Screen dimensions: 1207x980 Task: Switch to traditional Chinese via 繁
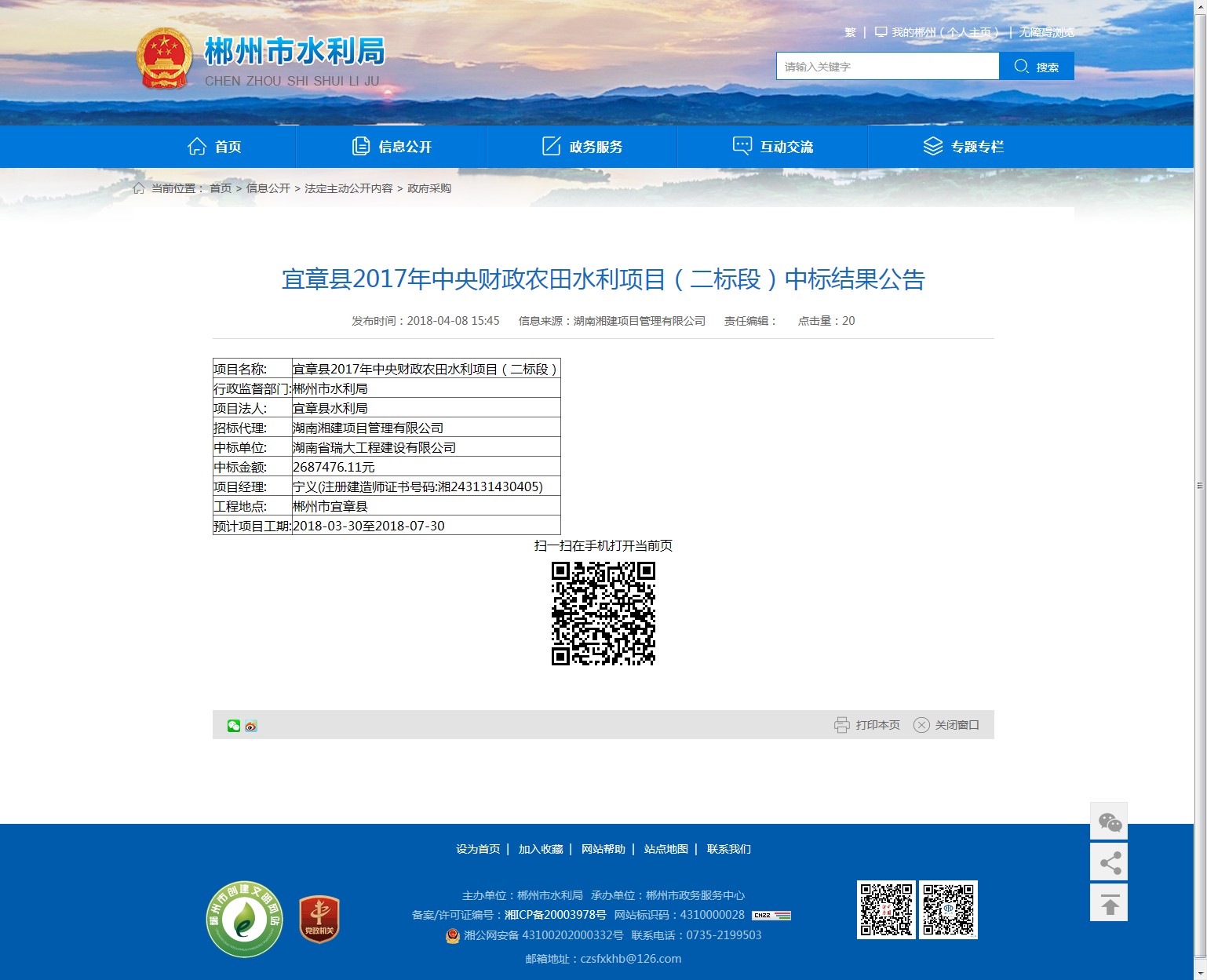850,32
